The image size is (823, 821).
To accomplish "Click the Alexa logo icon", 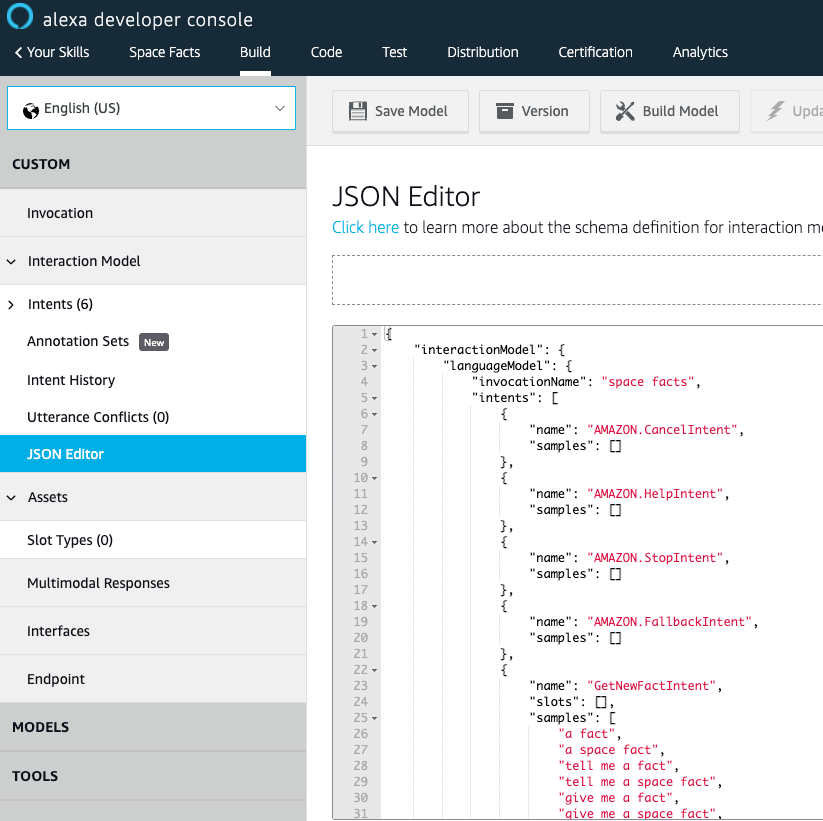I will (18, 17).
